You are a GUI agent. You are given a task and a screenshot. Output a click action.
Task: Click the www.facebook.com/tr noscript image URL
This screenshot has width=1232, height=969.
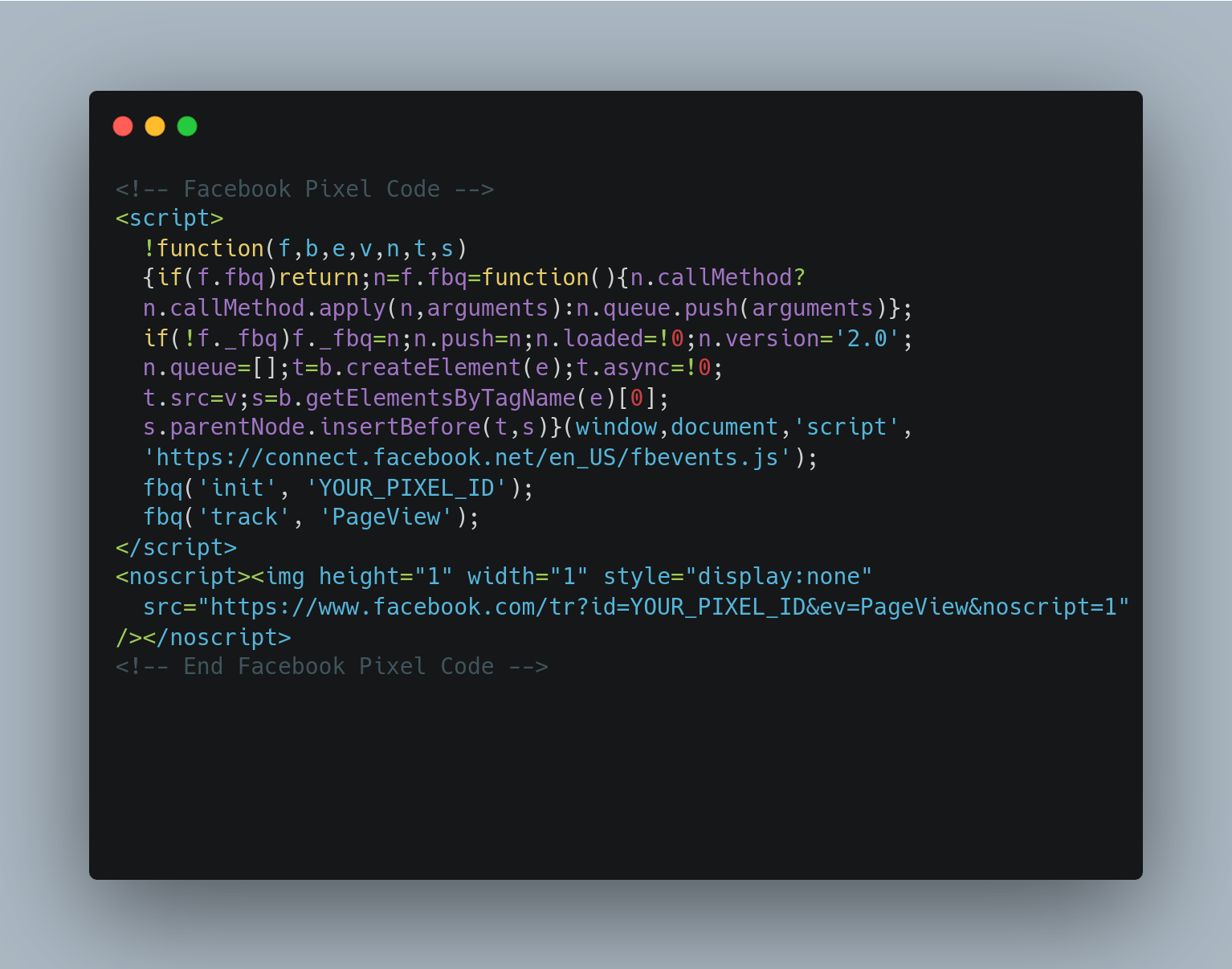pyautogui.click(x=670, y=607)
